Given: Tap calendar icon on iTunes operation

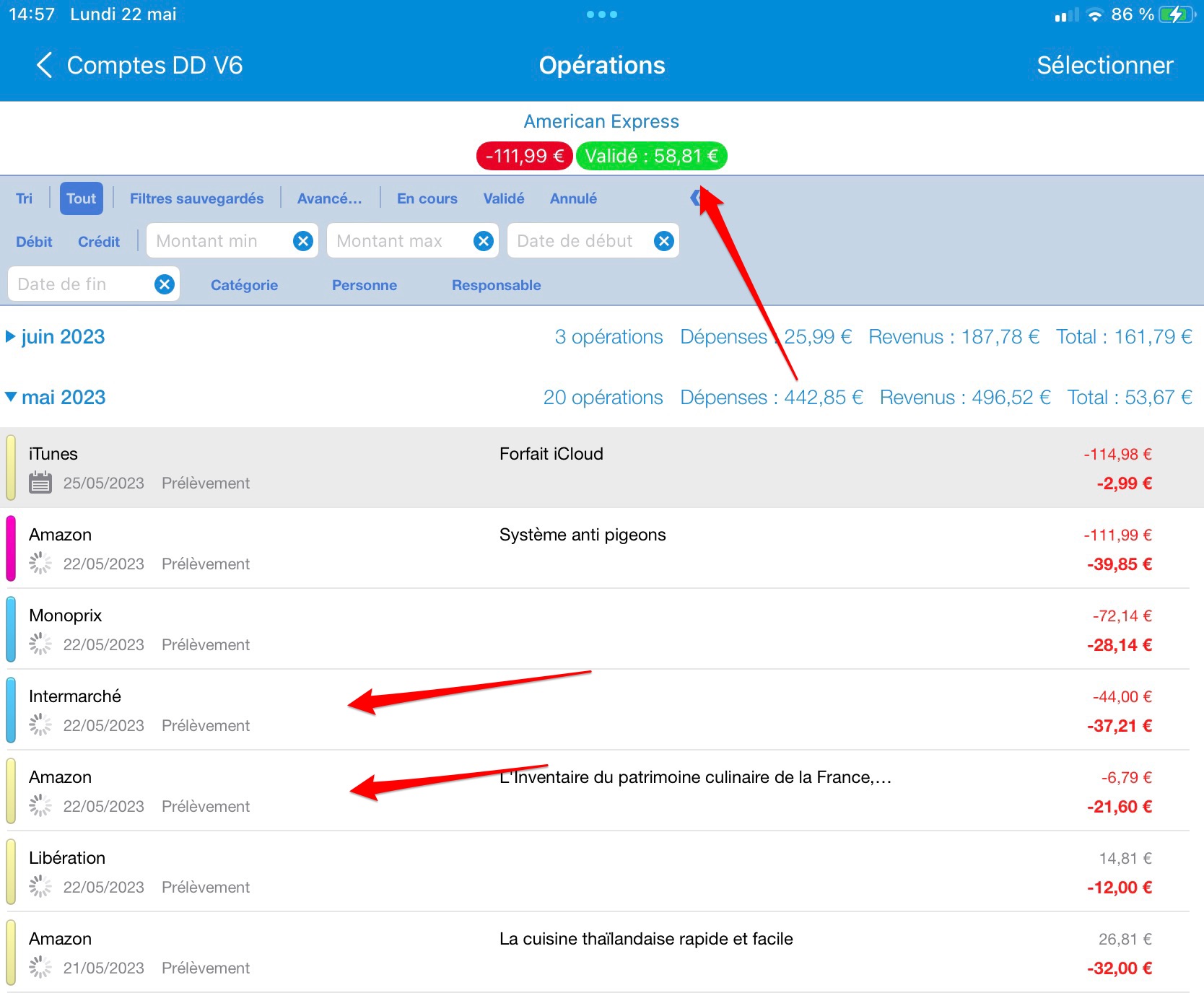Looking at the screenshot, I should (40, 483).
